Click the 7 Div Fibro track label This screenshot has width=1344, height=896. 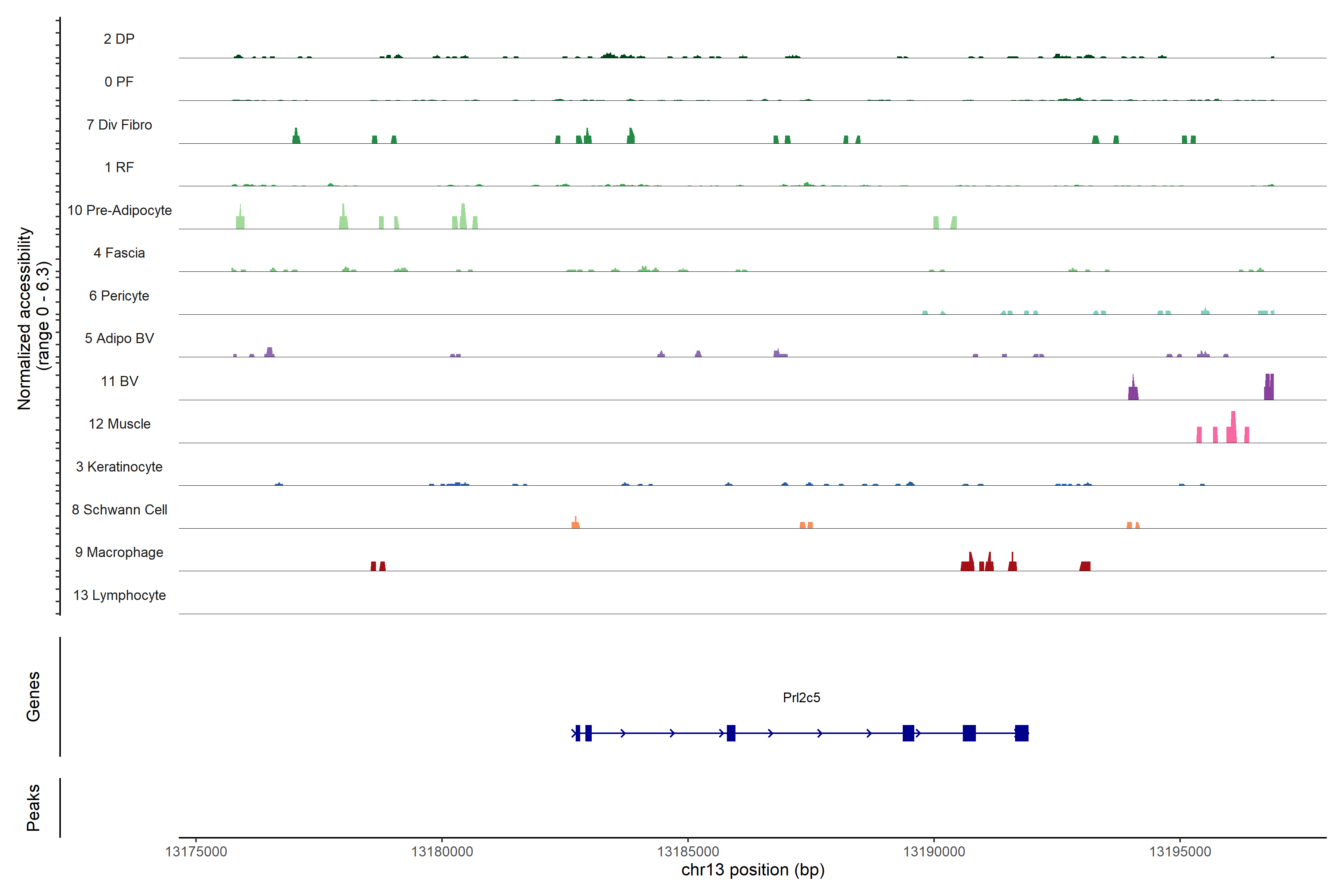pyautogui.click(x=119, y=125)
